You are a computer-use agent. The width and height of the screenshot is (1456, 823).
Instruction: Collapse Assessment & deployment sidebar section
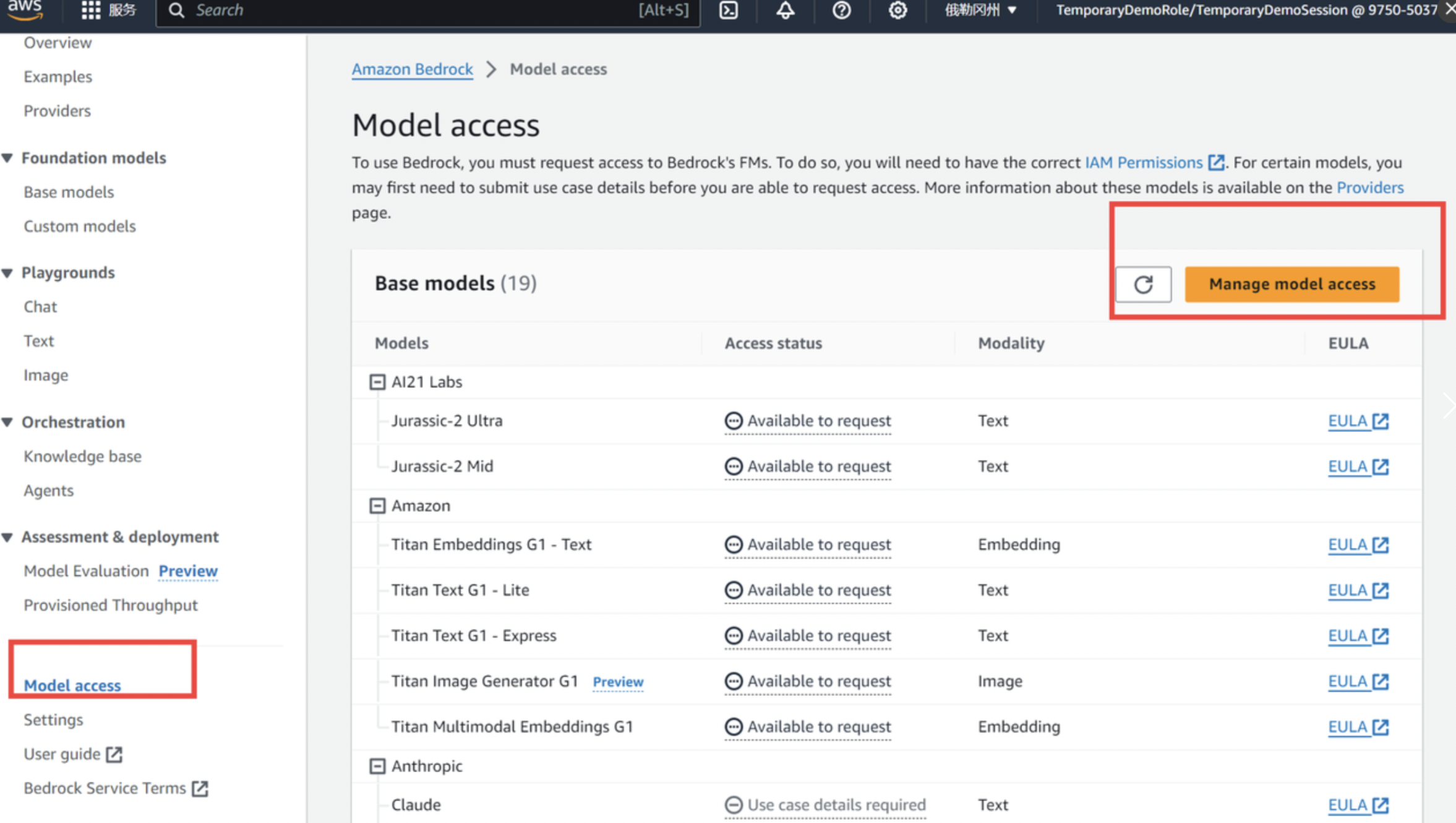[x=7, y=537]
